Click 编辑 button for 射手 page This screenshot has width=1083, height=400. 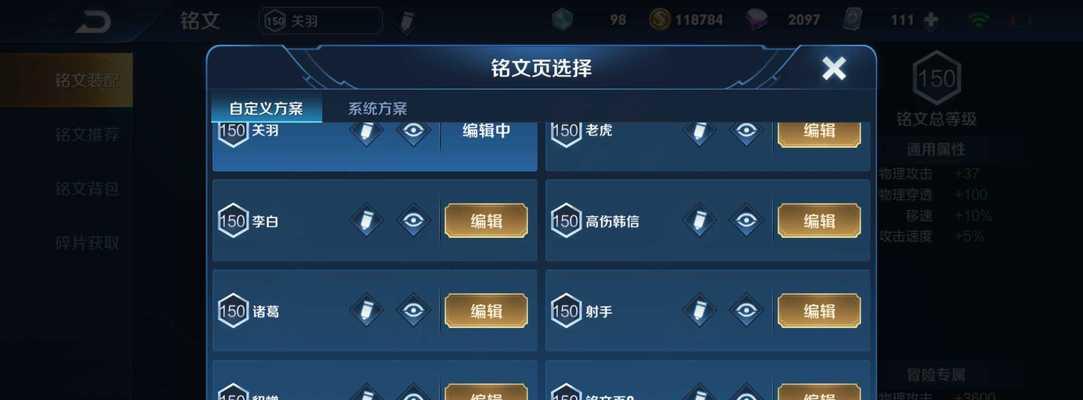pos(819,311)
